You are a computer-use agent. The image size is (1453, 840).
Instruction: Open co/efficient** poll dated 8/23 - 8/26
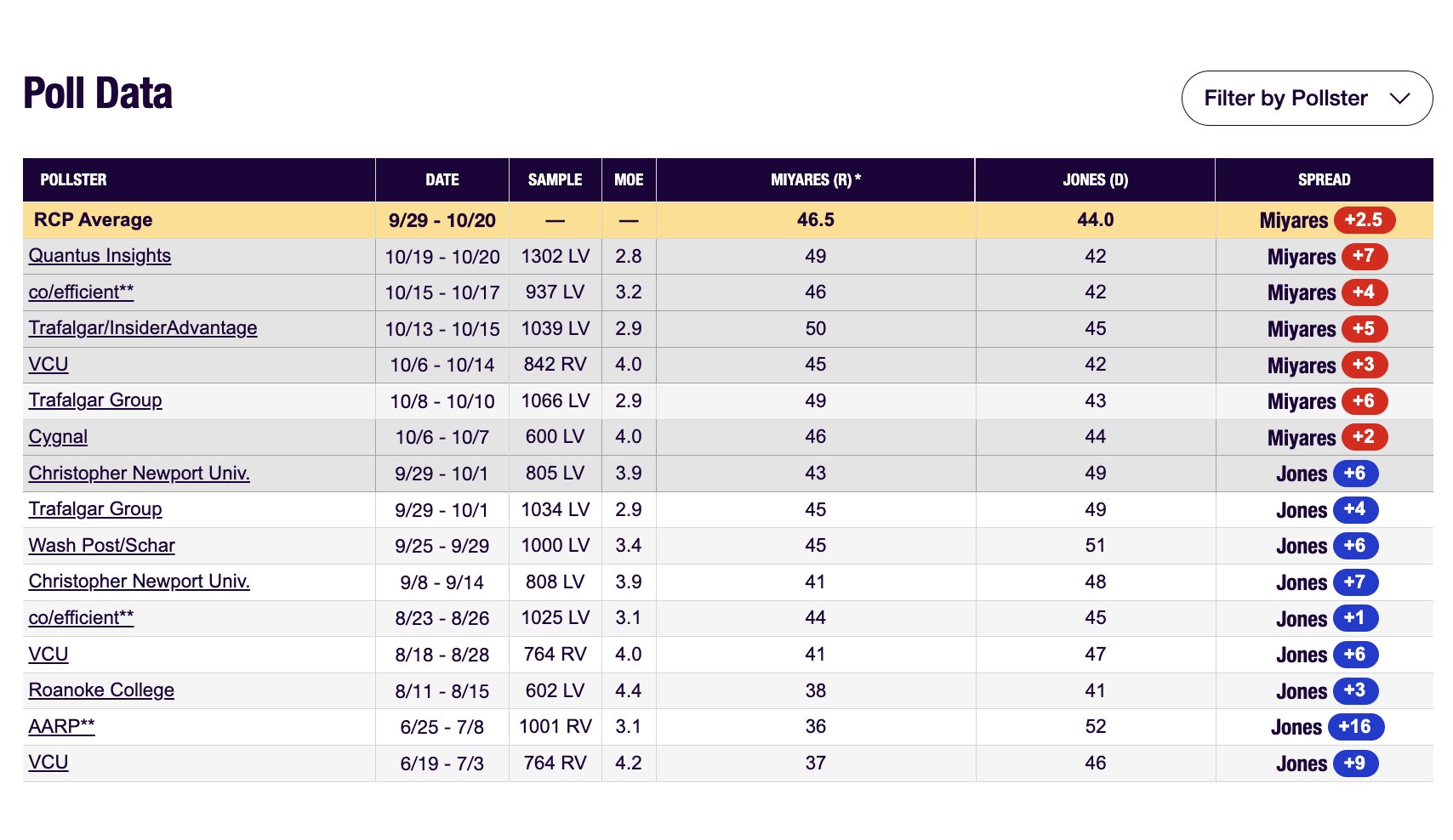81,618
